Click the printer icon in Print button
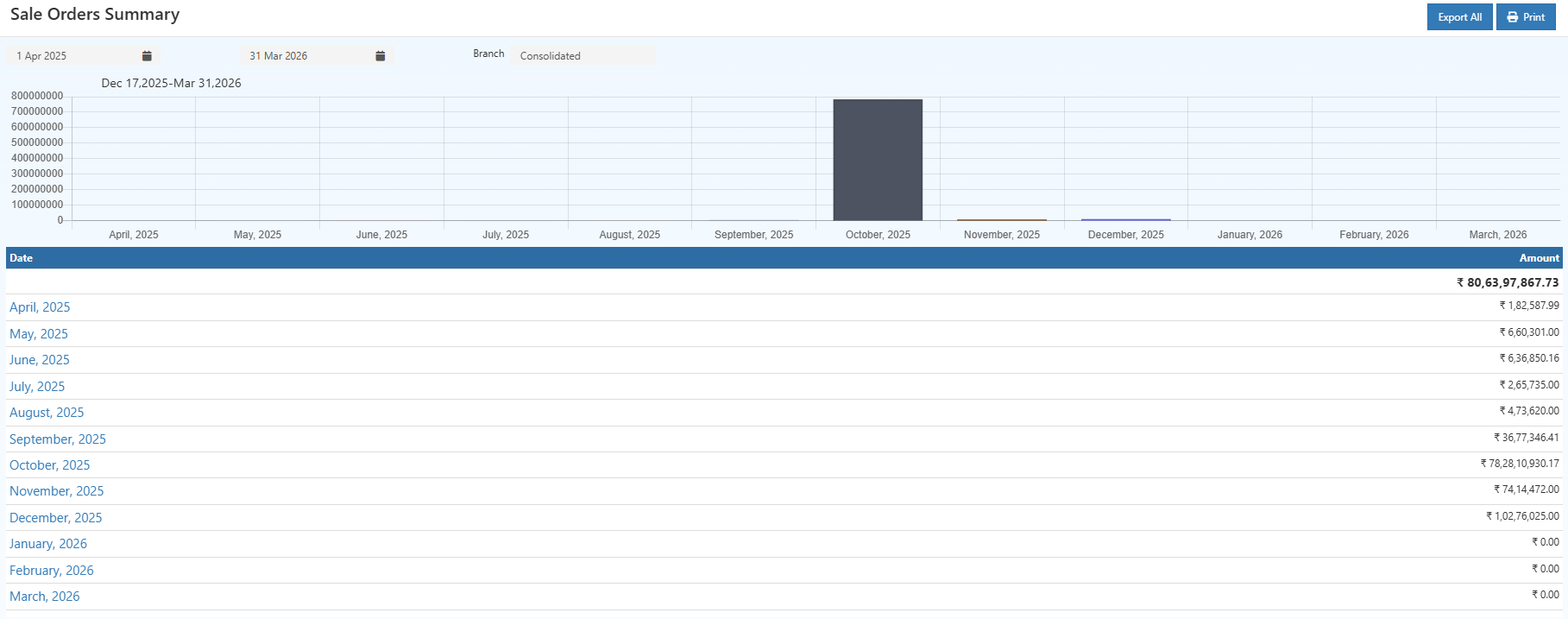 click(x=1512, y=17)
